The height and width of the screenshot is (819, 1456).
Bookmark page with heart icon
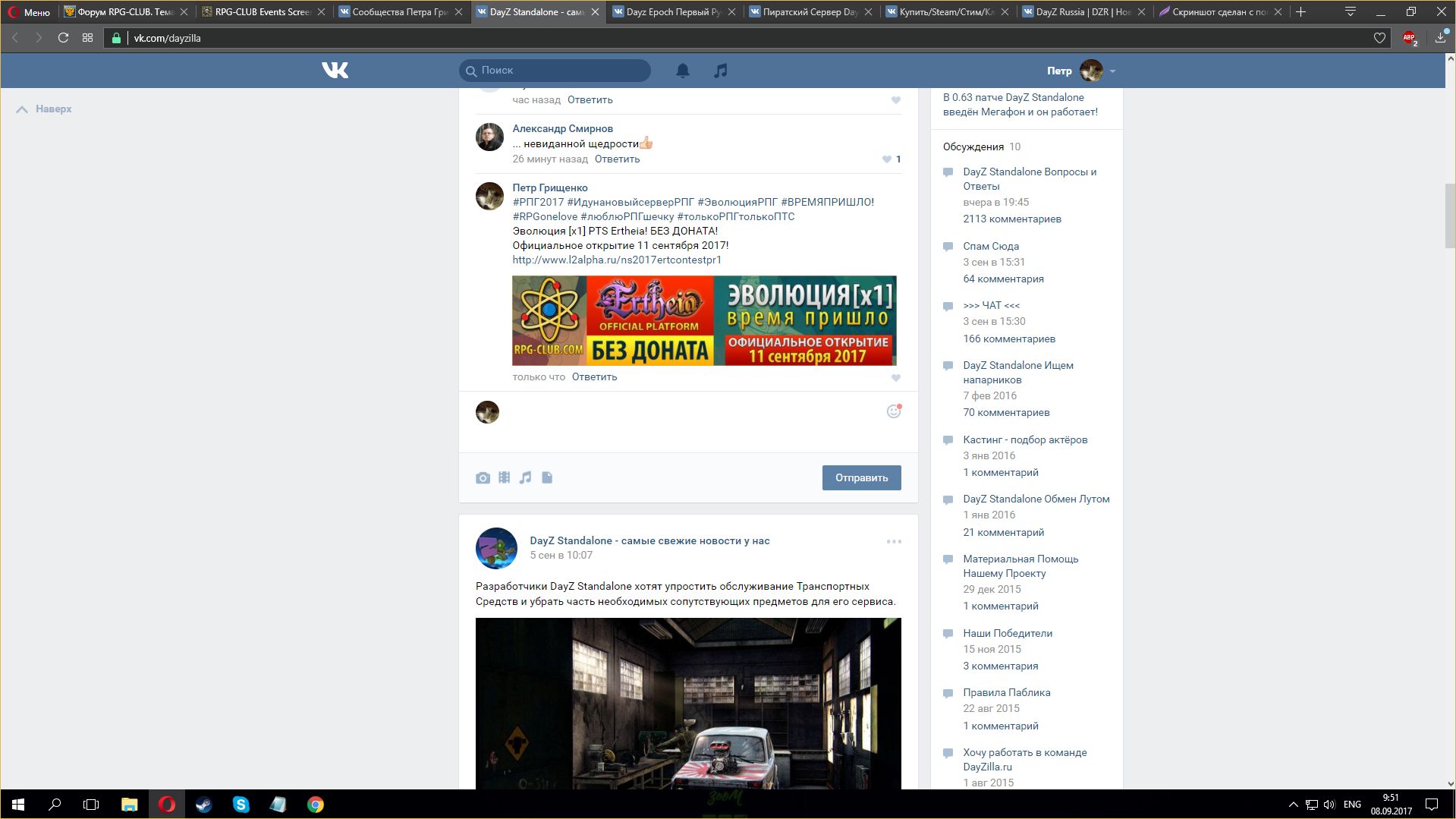coord(1379,38)
